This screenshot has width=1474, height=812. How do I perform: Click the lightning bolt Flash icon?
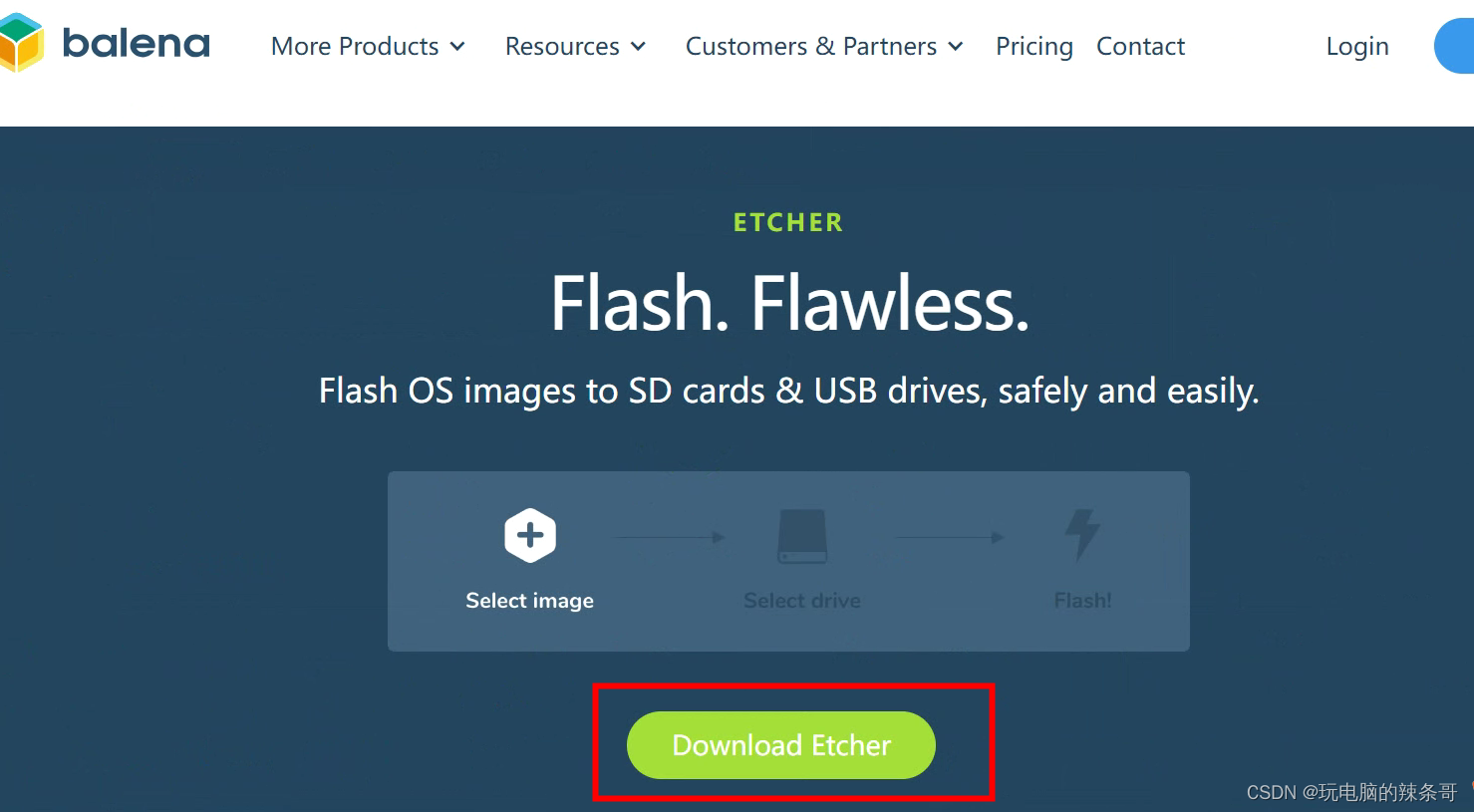tap(1082, 535)
